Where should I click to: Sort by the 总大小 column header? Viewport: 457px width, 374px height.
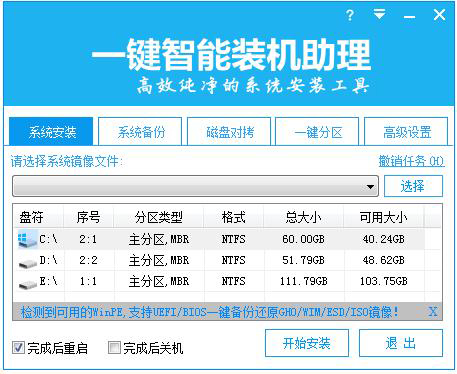[303, 217]
